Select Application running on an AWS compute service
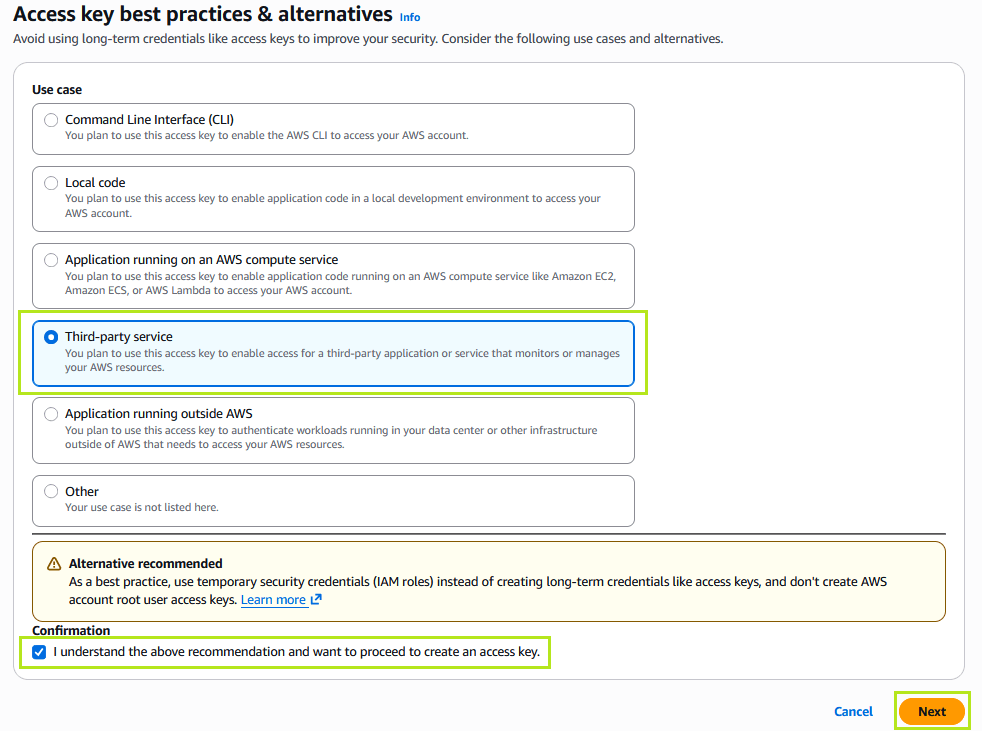This screenshot has height=731, width=982. [x=51, y=260]
